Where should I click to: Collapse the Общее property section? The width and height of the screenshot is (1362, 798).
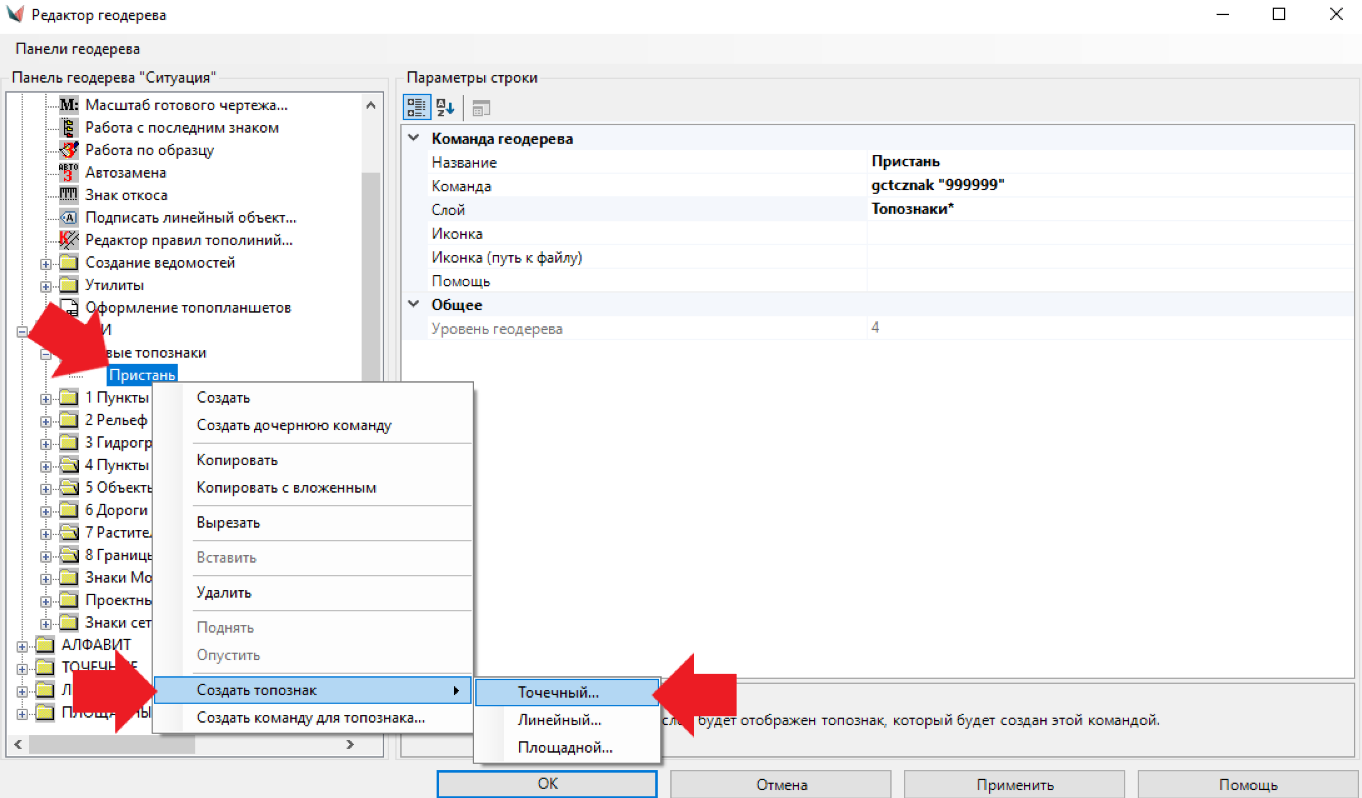click(x=414, y=305)
